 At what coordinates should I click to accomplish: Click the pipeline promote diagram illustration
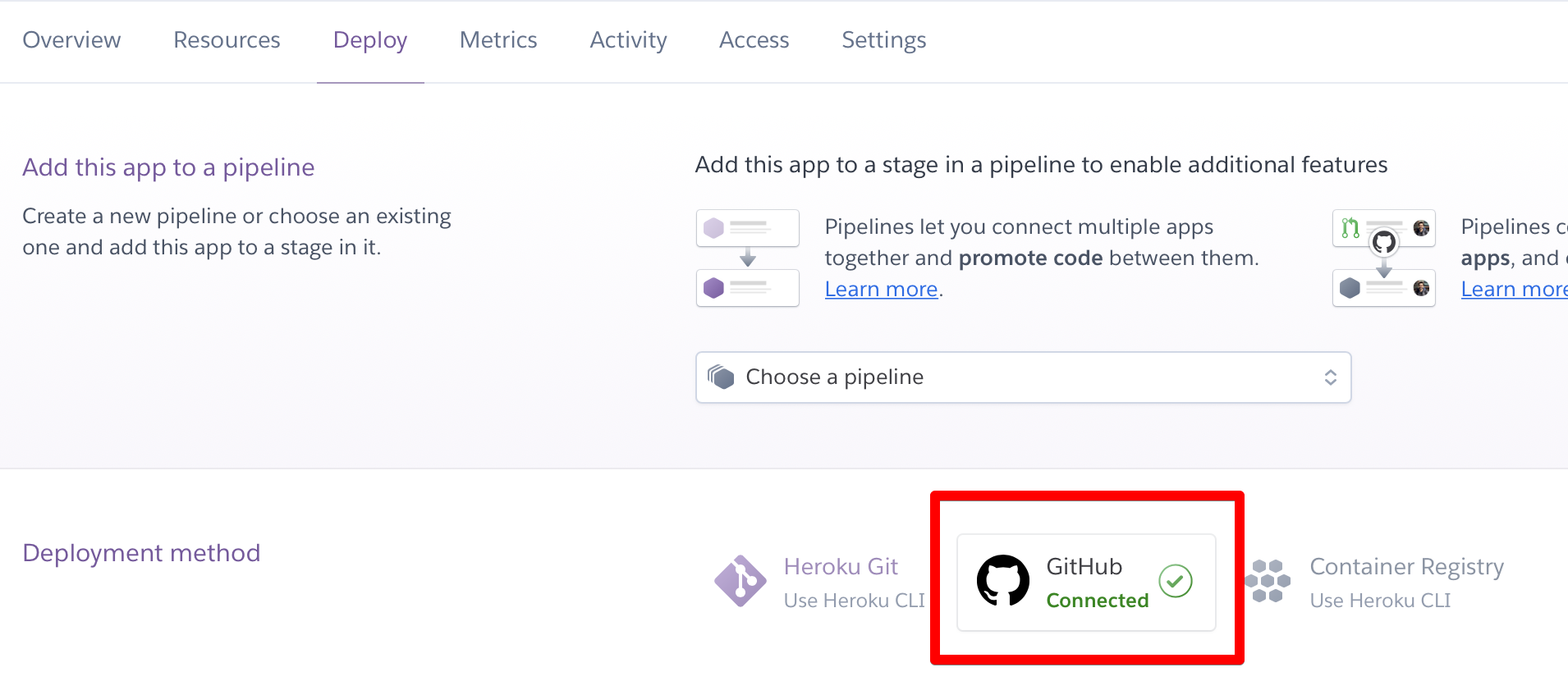pos(747,258)
